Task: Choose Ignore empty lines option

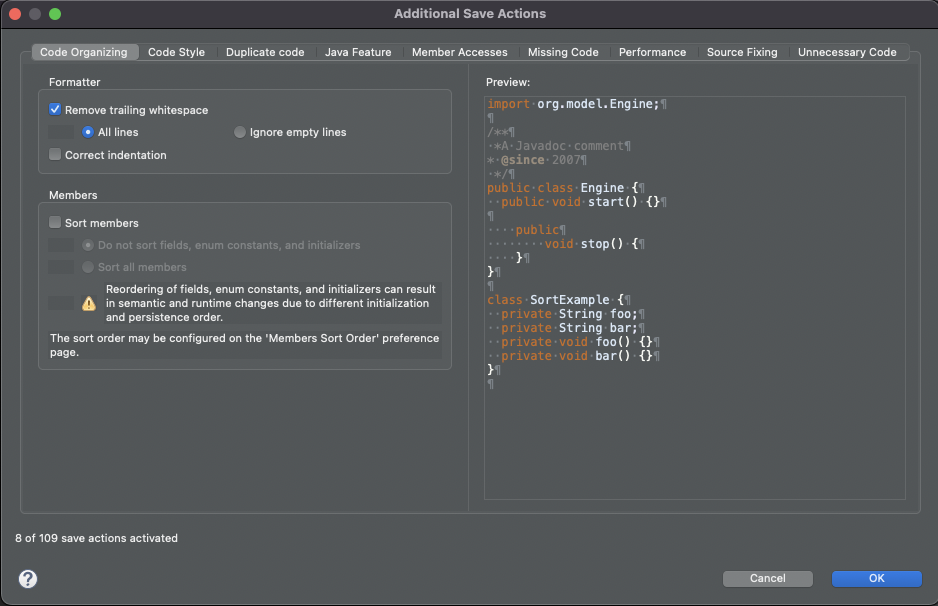Action: click(240, 132)
